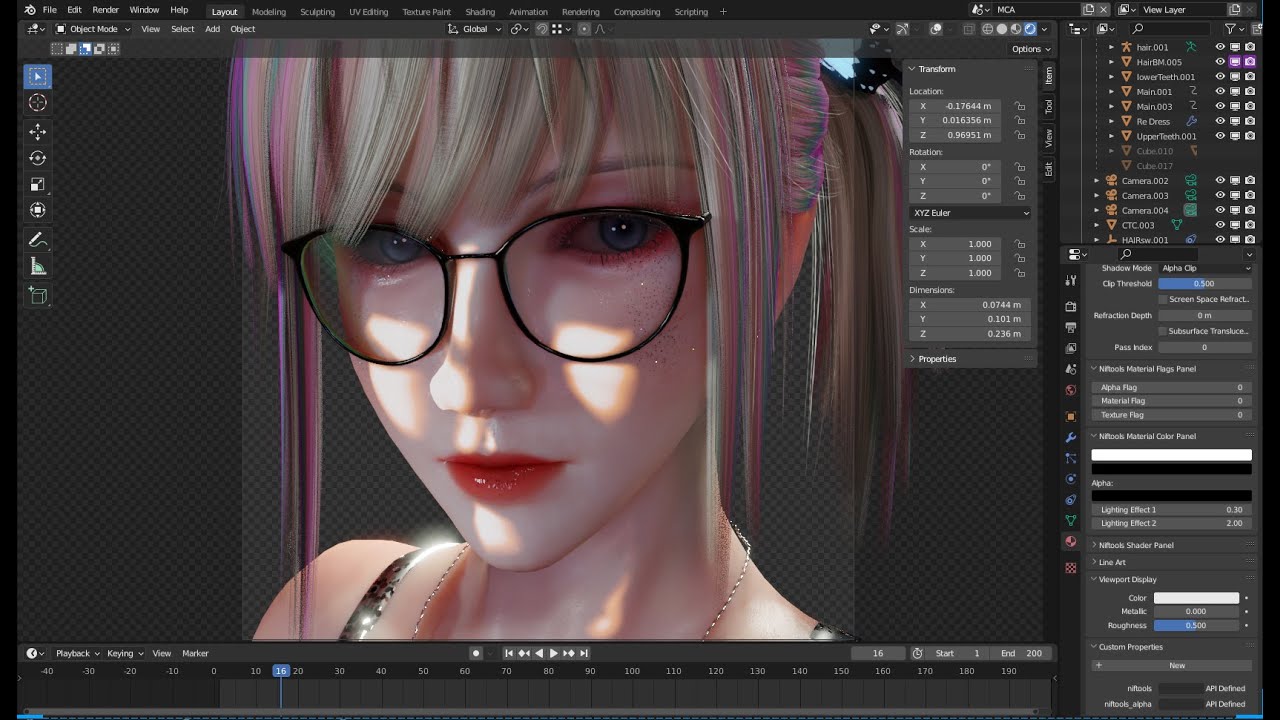
Task: Expand the Camera.003 outliner row
Action: (x=1097, y=196)
